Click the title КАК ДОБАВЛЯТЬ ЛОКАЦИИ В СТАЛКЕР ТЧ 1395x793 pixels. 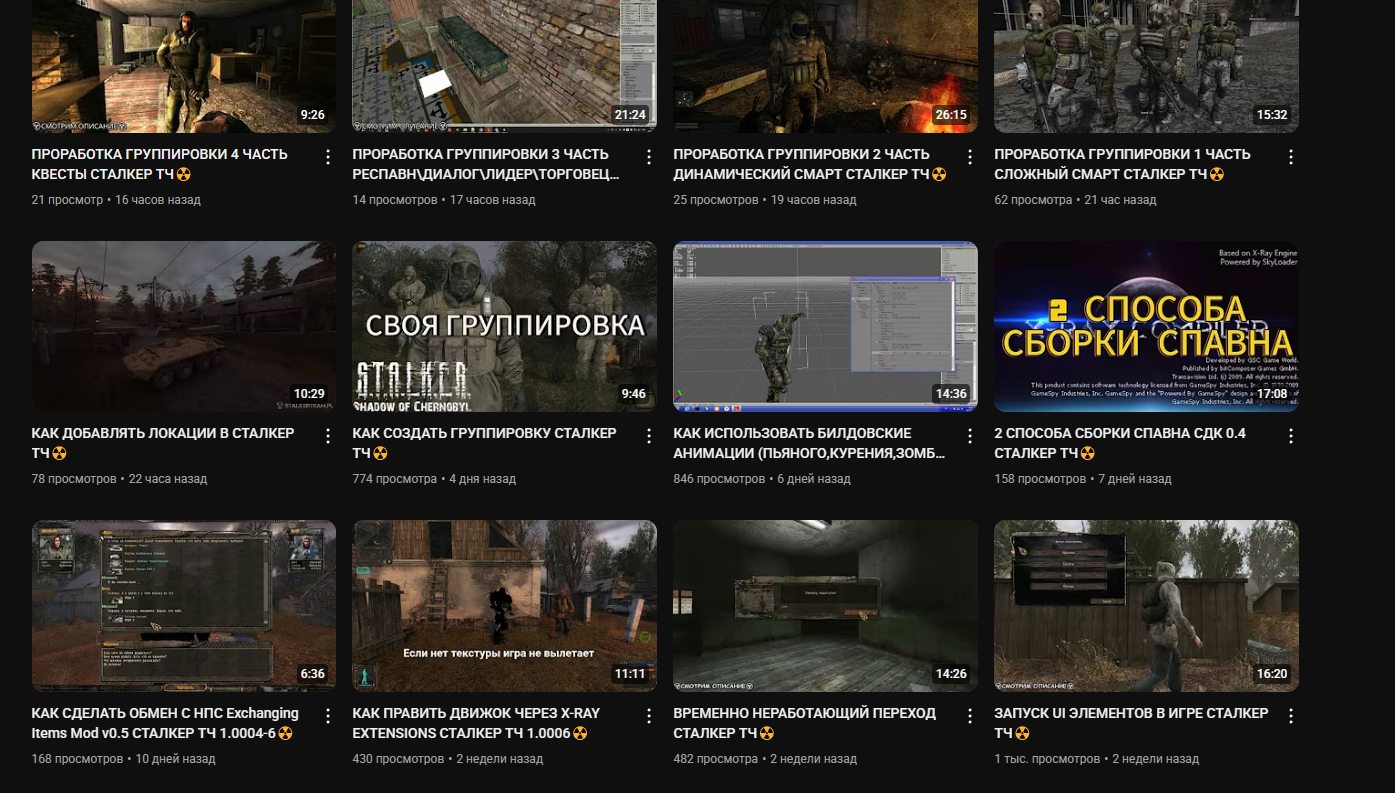tap(163, 443)
